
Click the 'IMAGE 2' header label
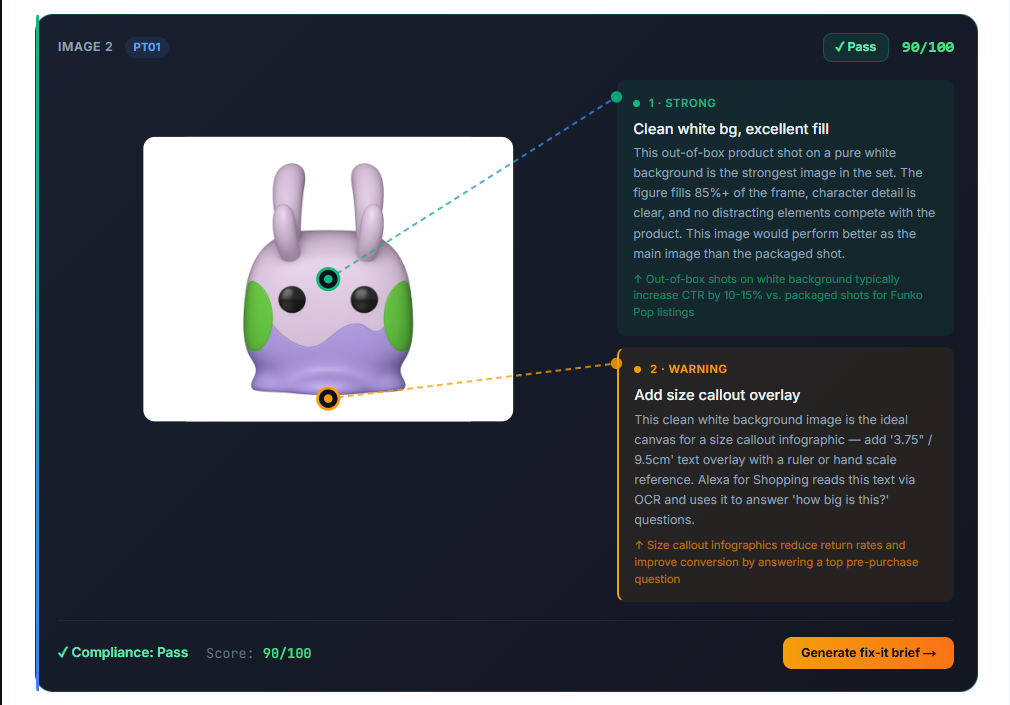[85, 47]
